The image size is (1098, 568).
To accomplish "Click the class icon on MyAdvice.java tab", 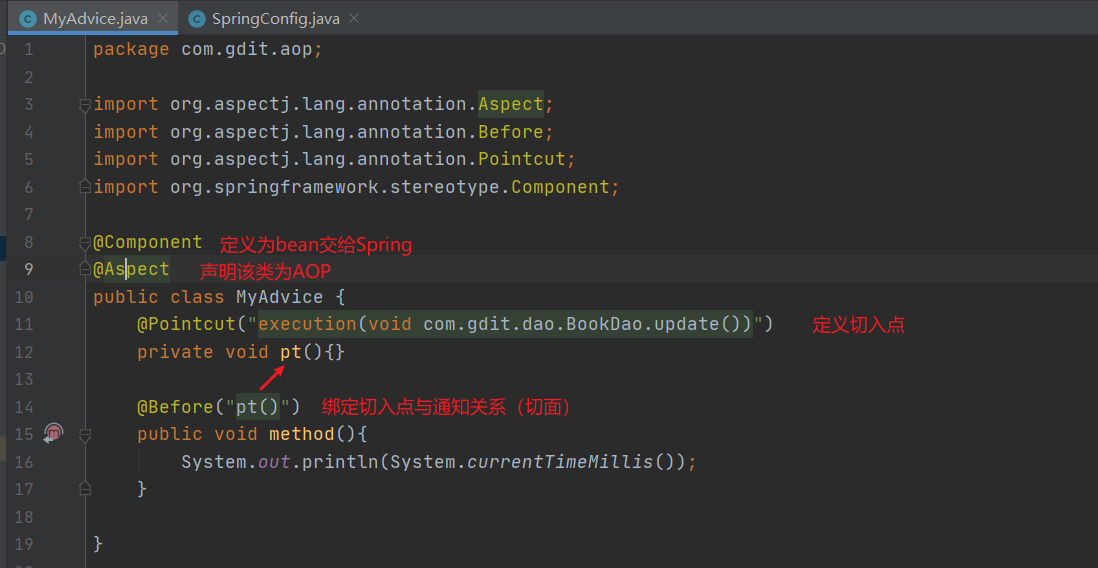I will pyautogui.click(x=27, y=19).
